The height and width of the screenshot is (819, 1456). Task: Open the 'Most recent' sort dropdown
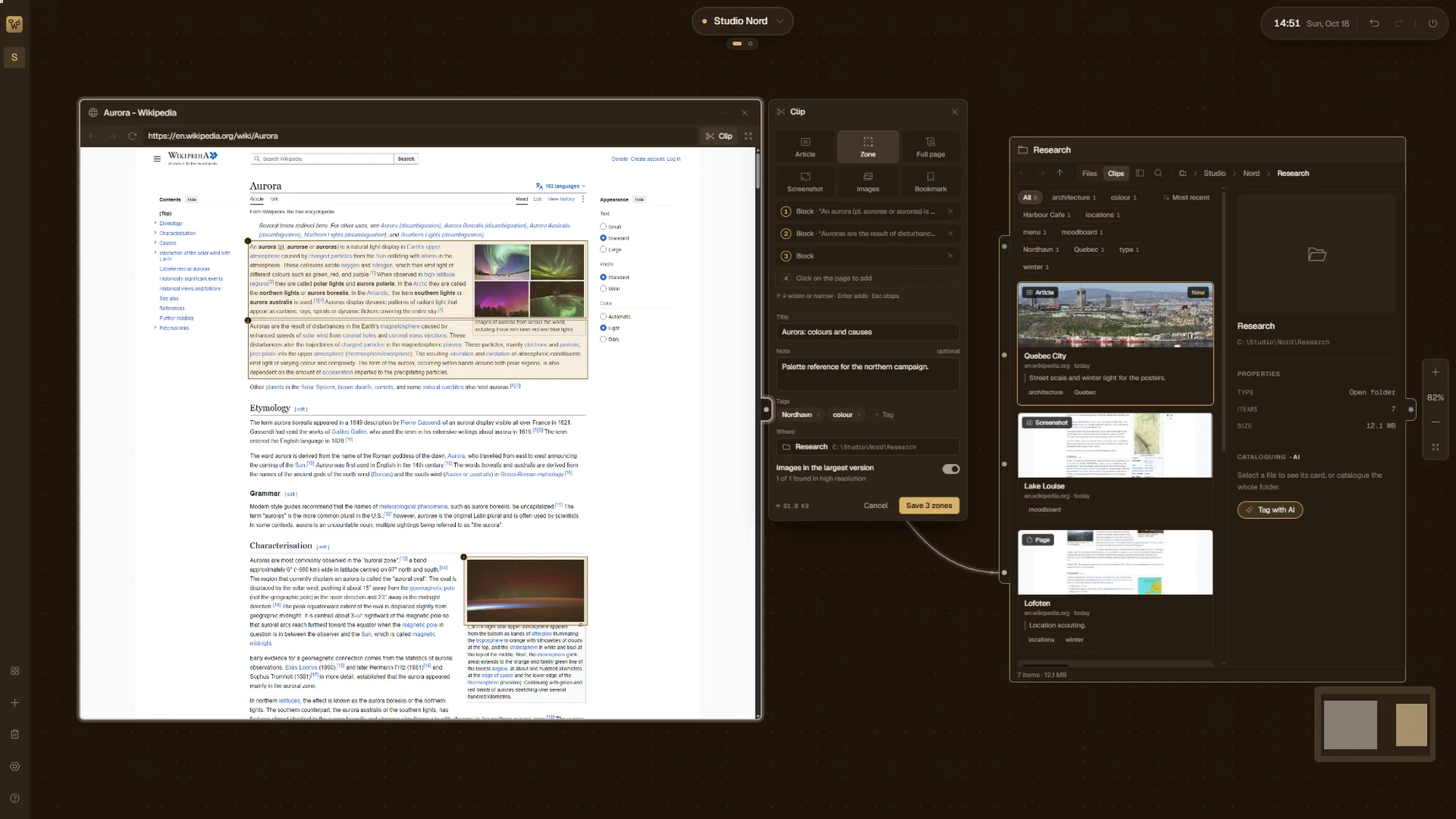click(1186, 197)
